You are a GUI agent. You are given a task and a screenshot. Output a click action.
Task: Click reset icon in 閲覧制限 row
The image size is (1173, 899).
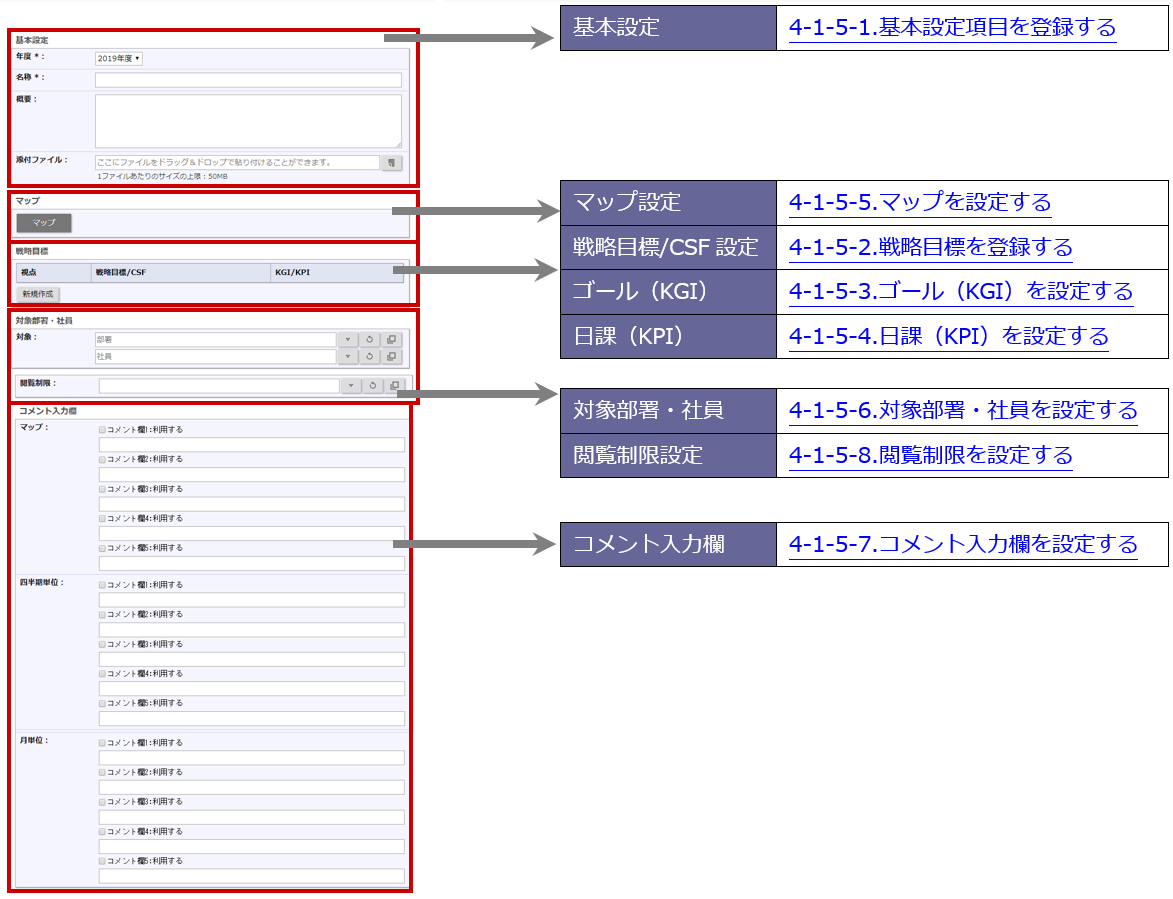[x=373, y=386]
